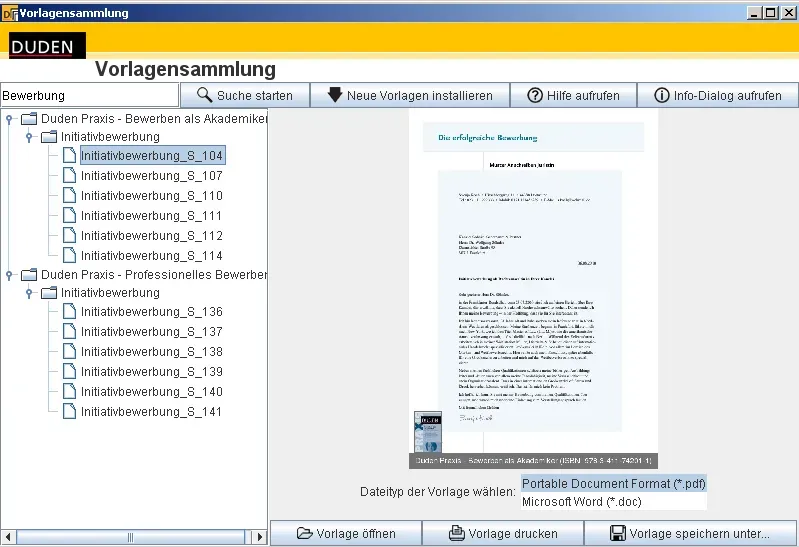Click the ISBN caption bar under preview
Viewport: 799px width, 547px height.
click(534, 461)
